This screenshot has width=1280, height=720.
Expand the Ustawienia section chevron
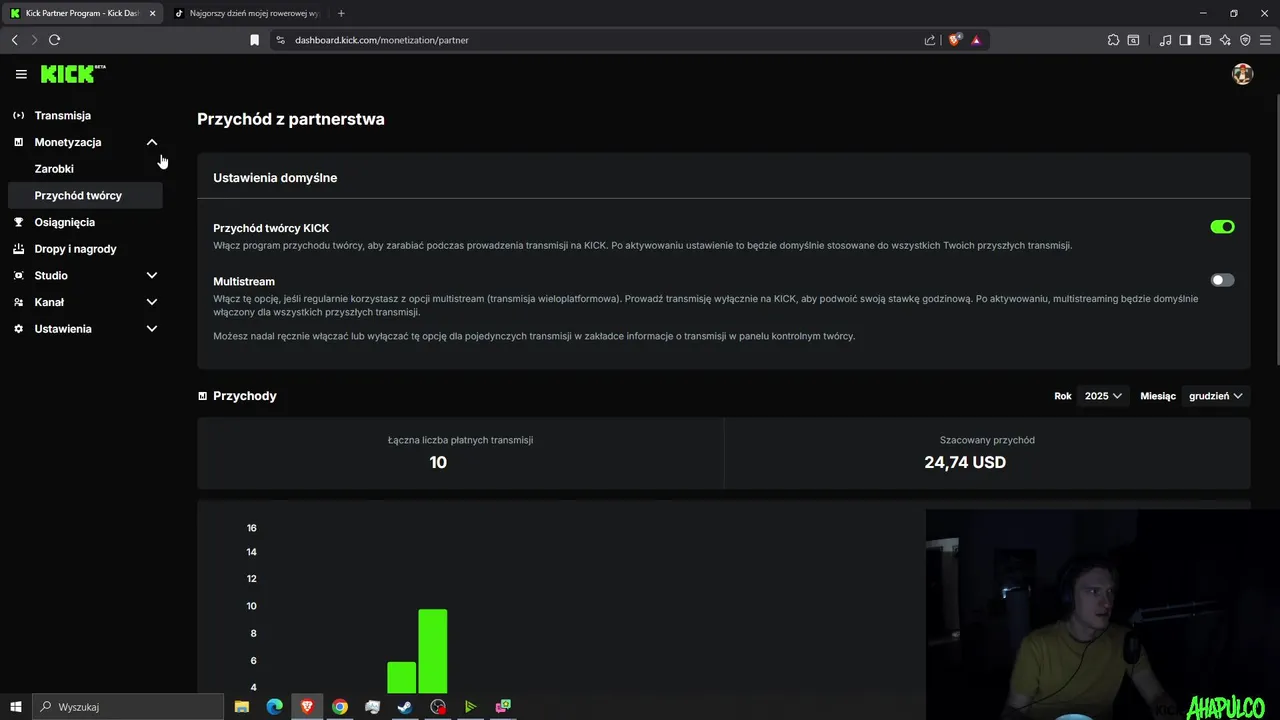[152, 329]
